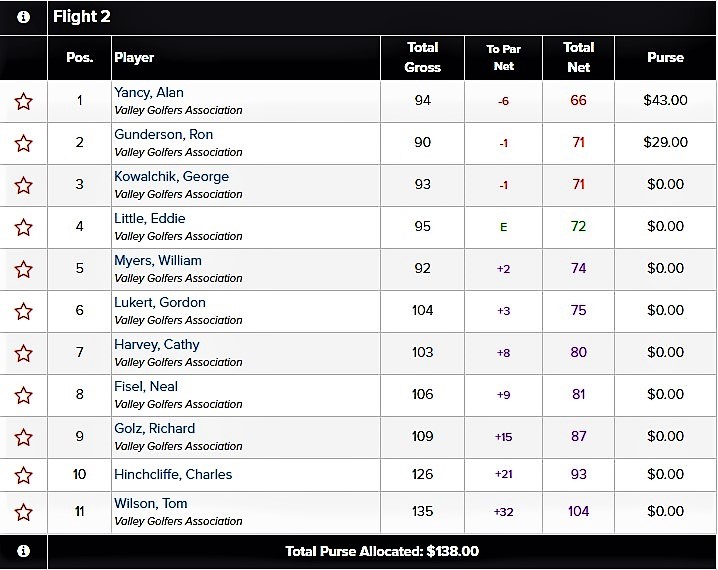The height and width of the screenshot is (570, 718).
Task: Mark Harvey, Cathy as favorite
Action: tap(23, 353)
